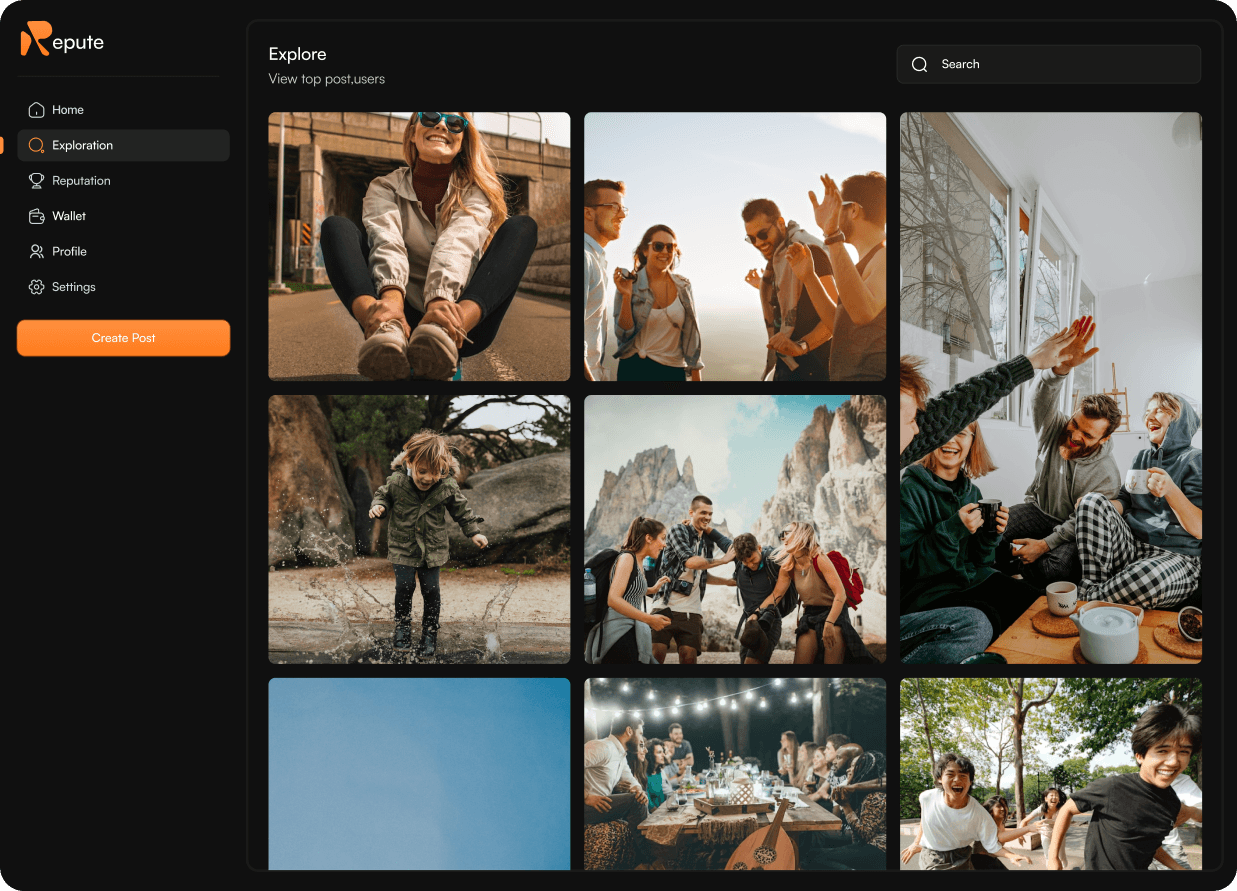Open Settings using the gear icon
Screen dimensions: 1237x891
coord(36,287)
